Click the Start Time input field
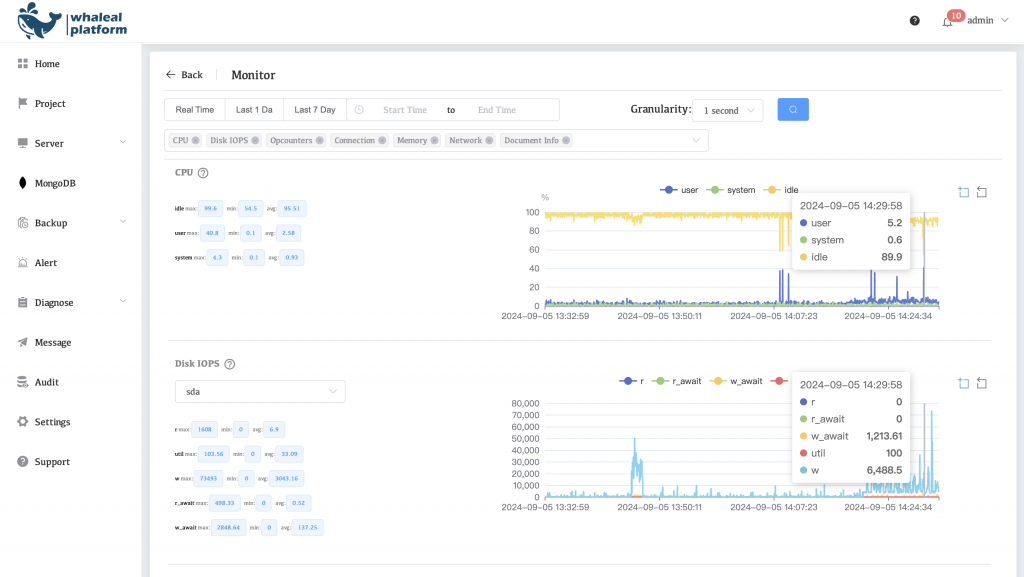 click(x=404, y=110)
